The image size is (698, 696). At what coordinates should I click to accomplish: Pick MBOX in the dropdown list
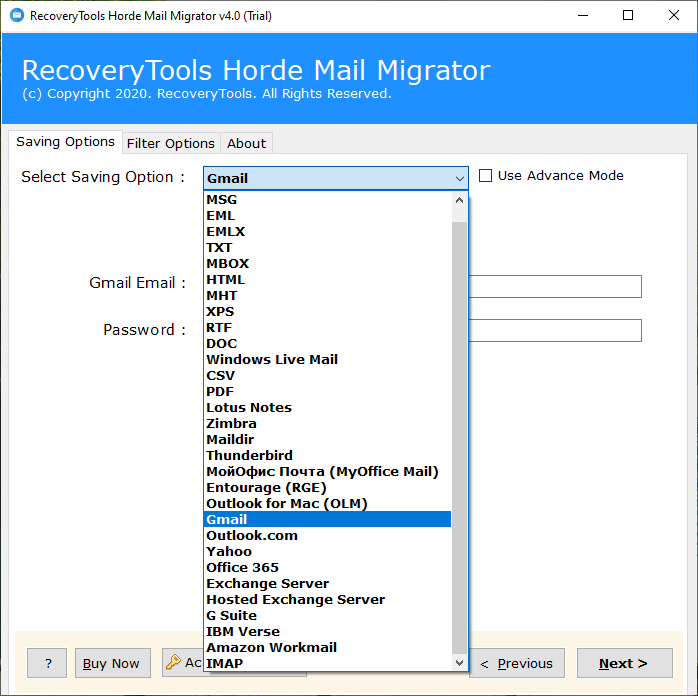tap(328, 264)
